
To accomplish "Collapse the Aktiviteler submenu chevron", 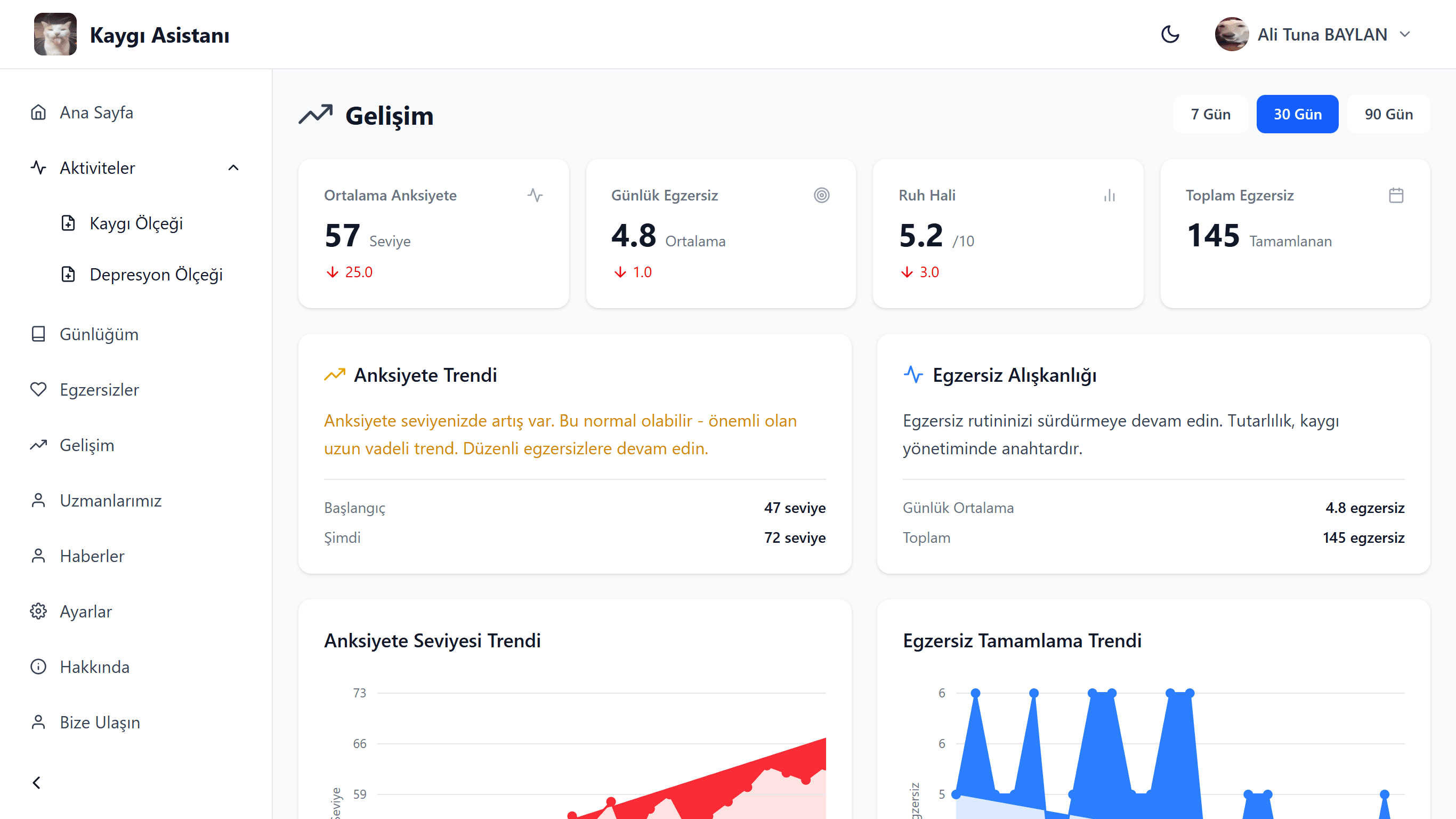I will tap(233, 168).
